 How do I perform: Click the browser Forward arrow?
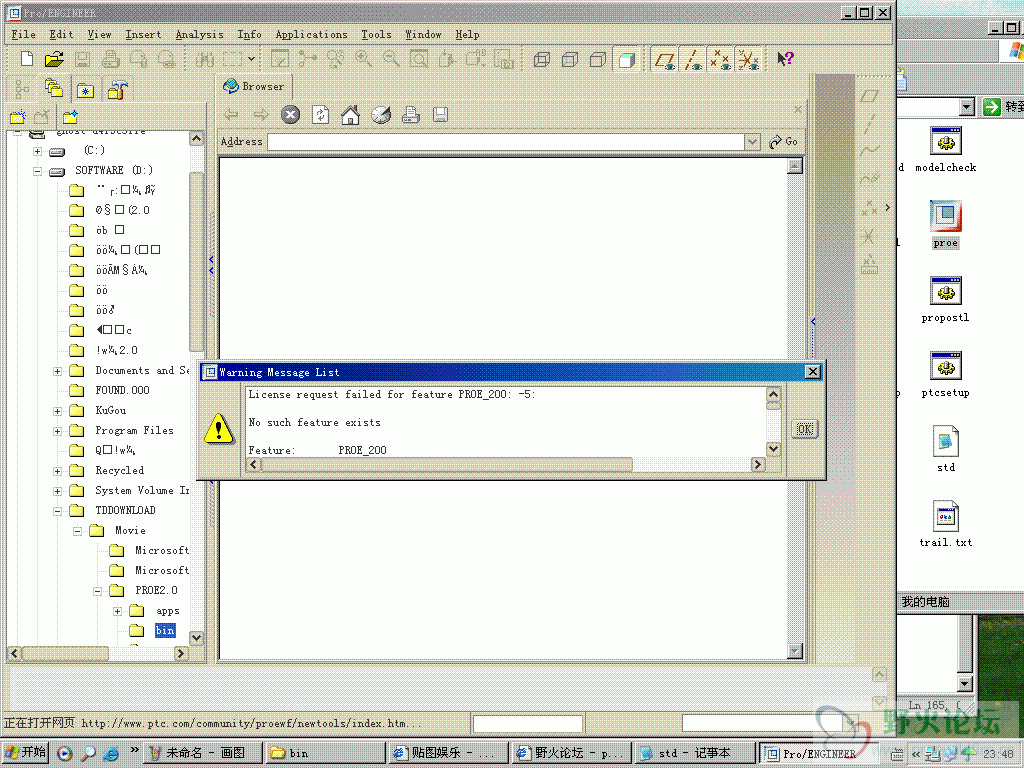click(261, 115)
